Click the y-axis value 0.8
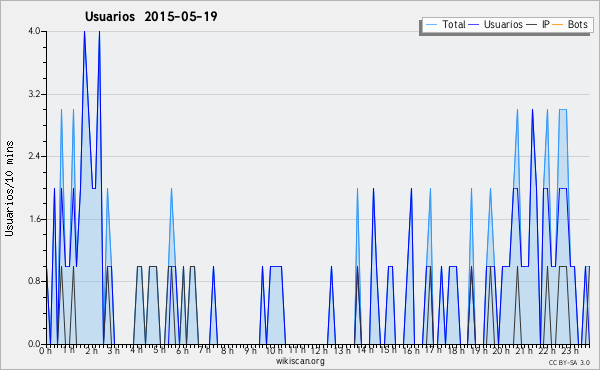This screenshot has width=600, height=370. (x=34, y=282)
